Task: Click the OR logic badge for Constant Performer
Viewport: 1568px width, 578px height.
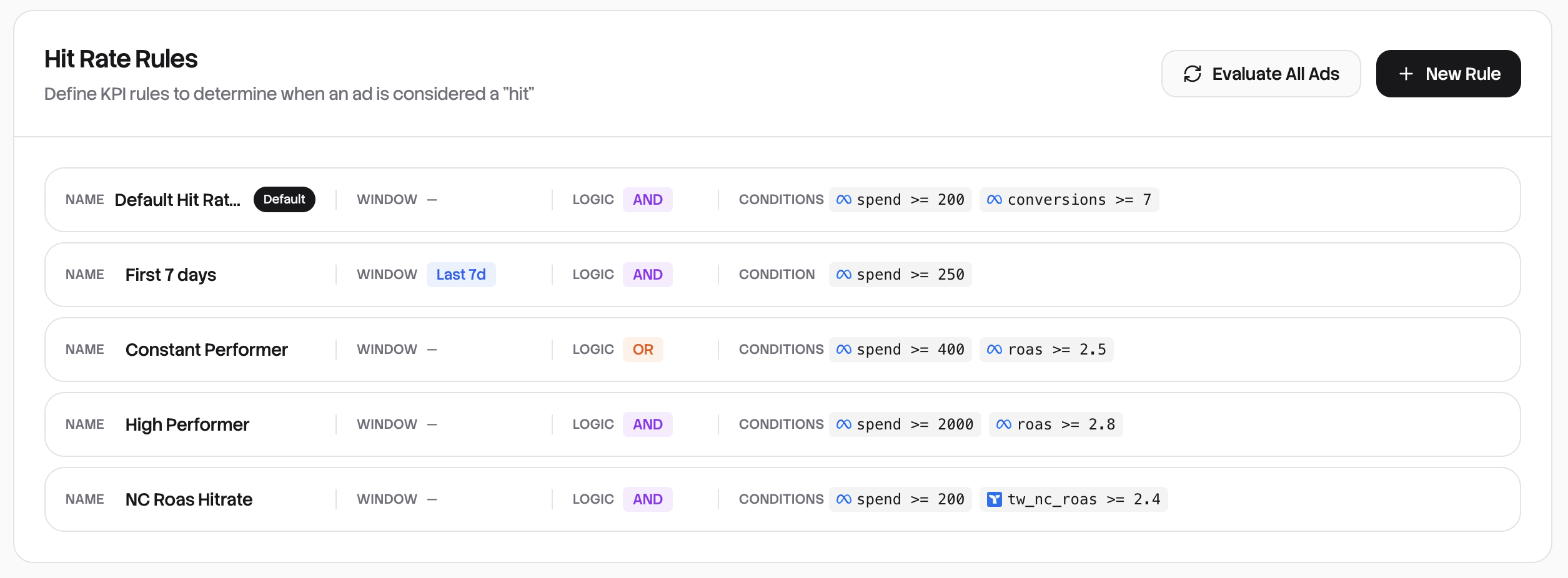Action: (x=643, y=350)
